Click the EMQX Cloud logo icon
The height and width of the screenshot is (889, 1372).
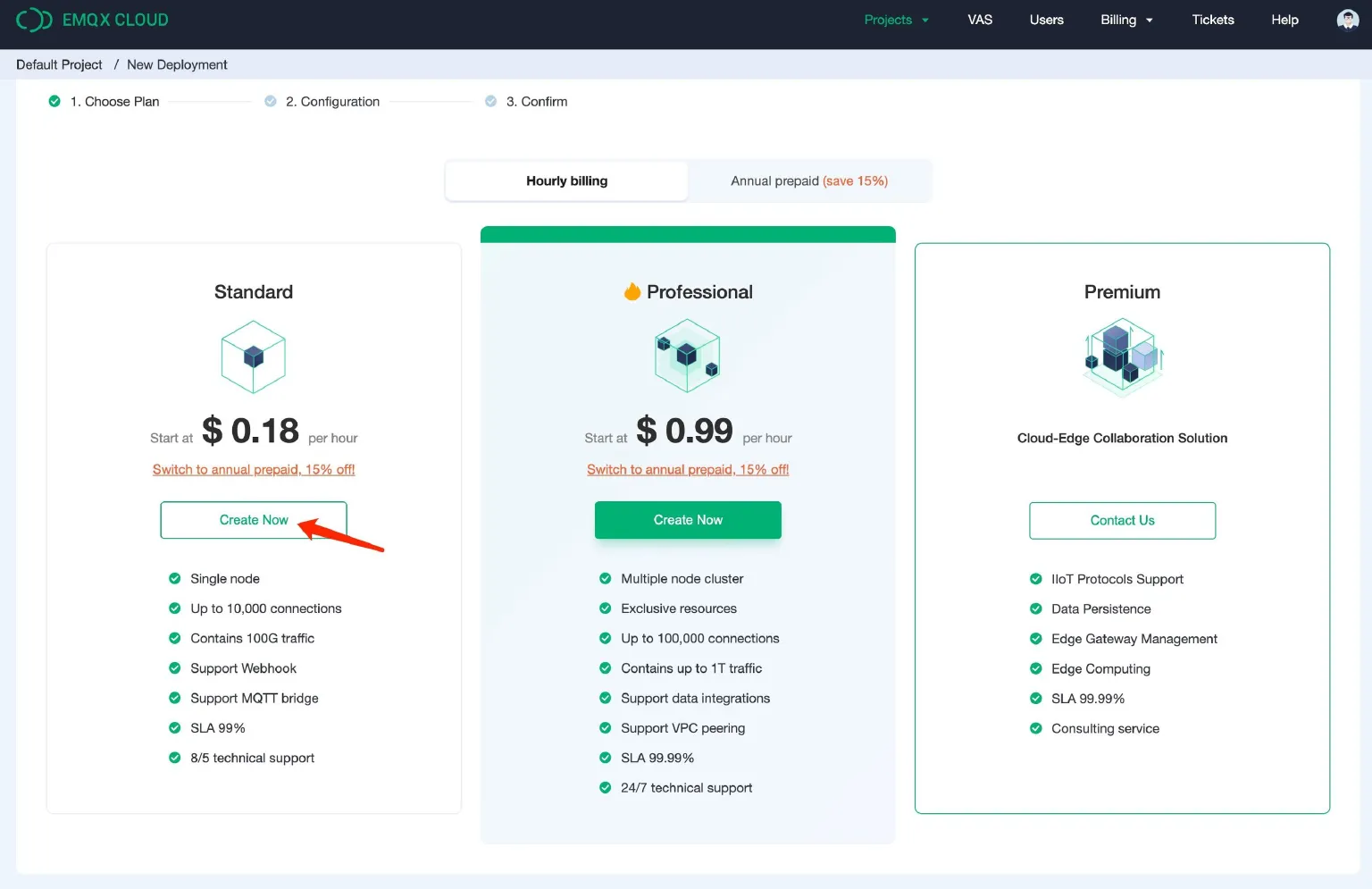click(x=34, y=20)
